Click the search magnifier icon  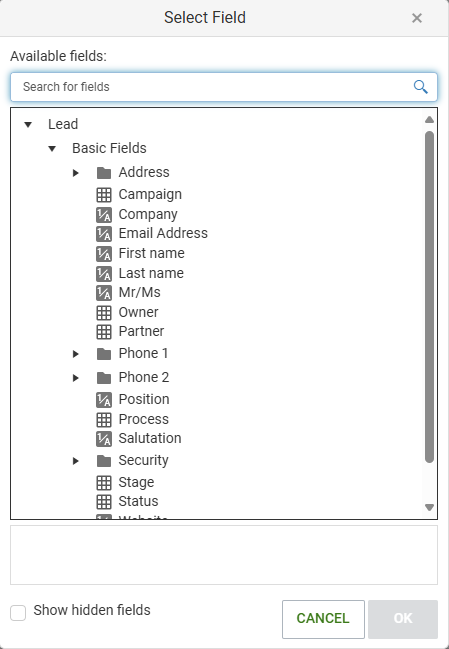click(x=420, y=87)
